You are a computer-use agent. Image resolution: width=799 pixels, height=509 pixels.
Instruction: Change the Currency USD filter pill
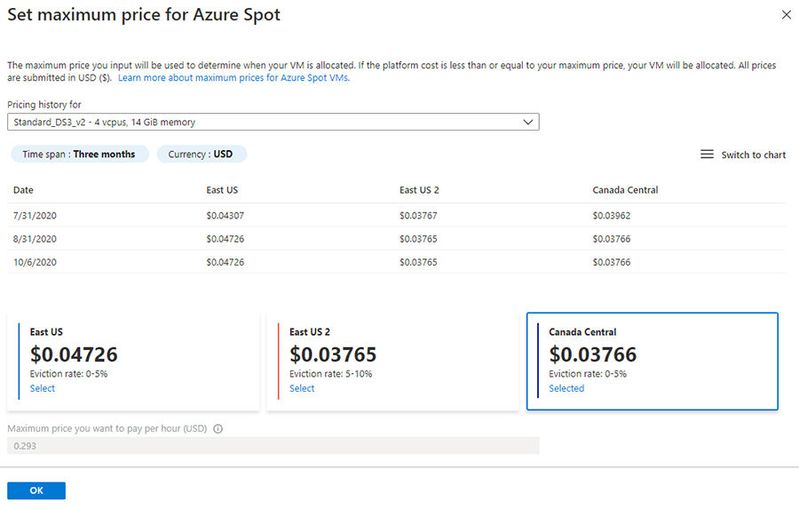coord(201,154)
